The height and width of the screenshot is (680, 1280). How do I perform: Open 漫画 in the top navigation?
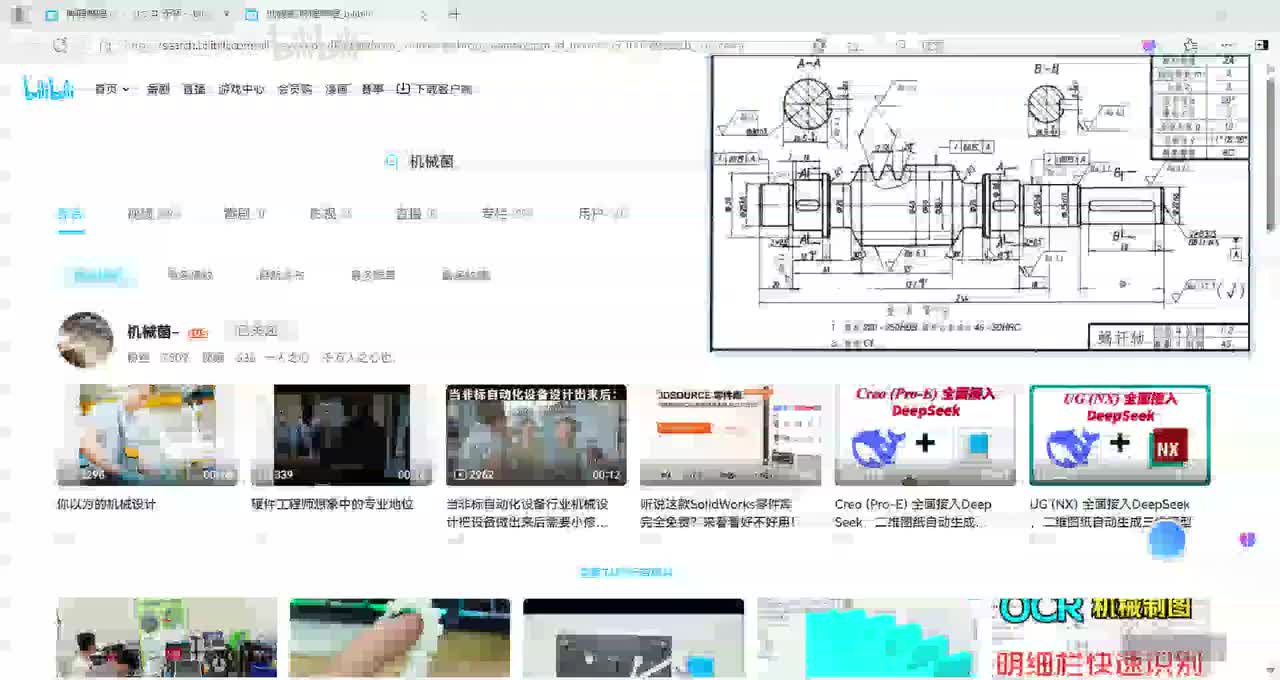tap(336, 89)
